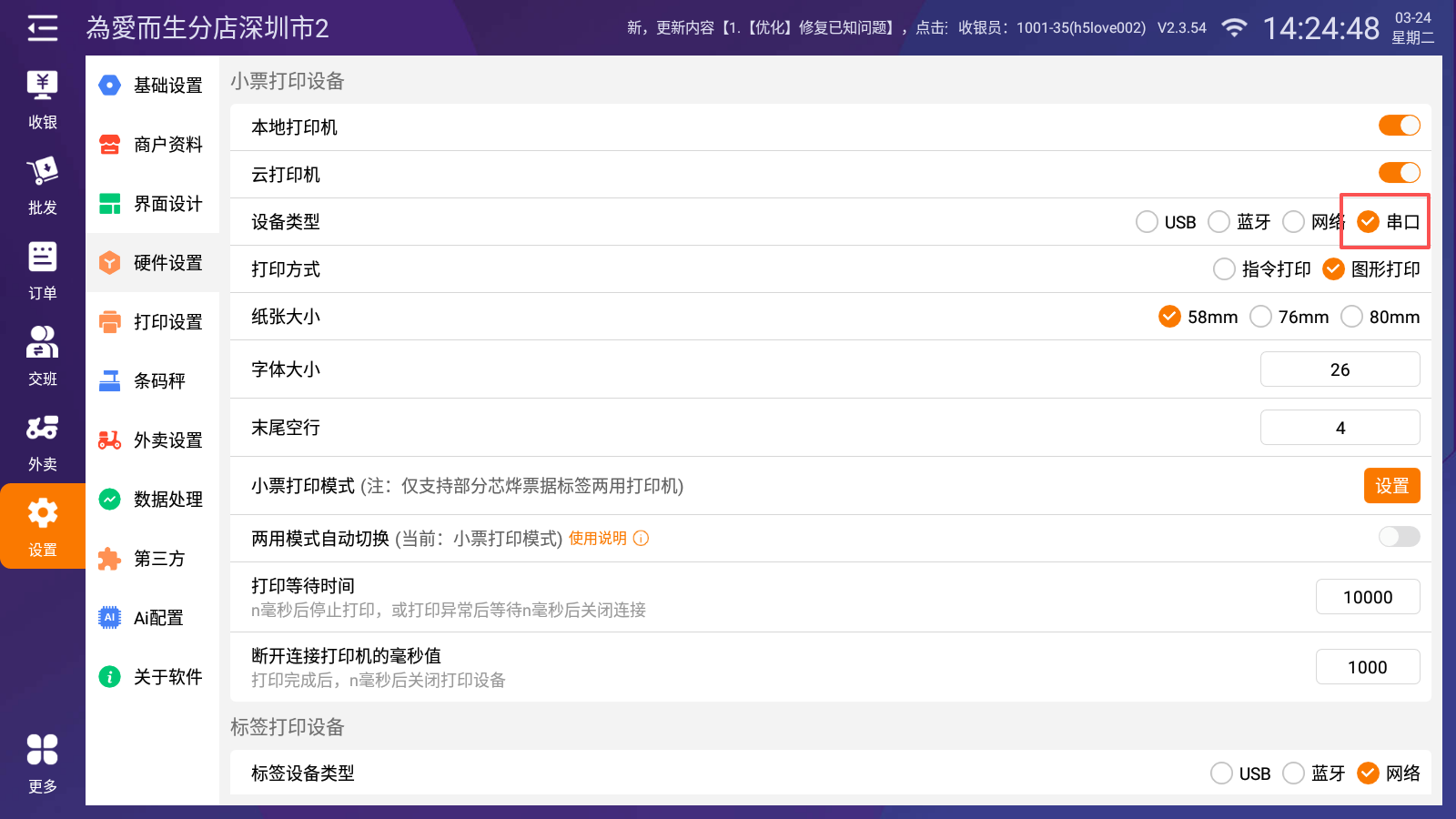Open the 使用说明 usage instructions link
Viewport: 1456px width, 819px height.
(x=597, y=538)
